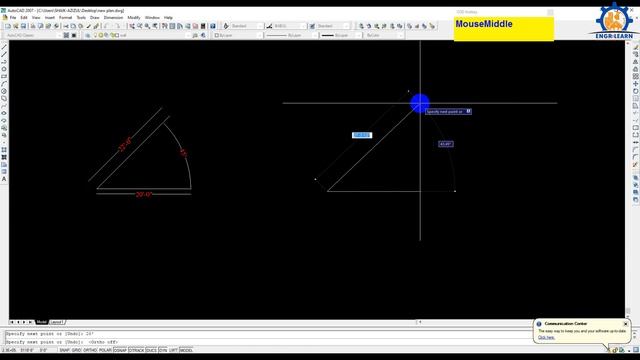
Task: Click the Zoom Realtime icon
Action: click(x=140, y=26)
